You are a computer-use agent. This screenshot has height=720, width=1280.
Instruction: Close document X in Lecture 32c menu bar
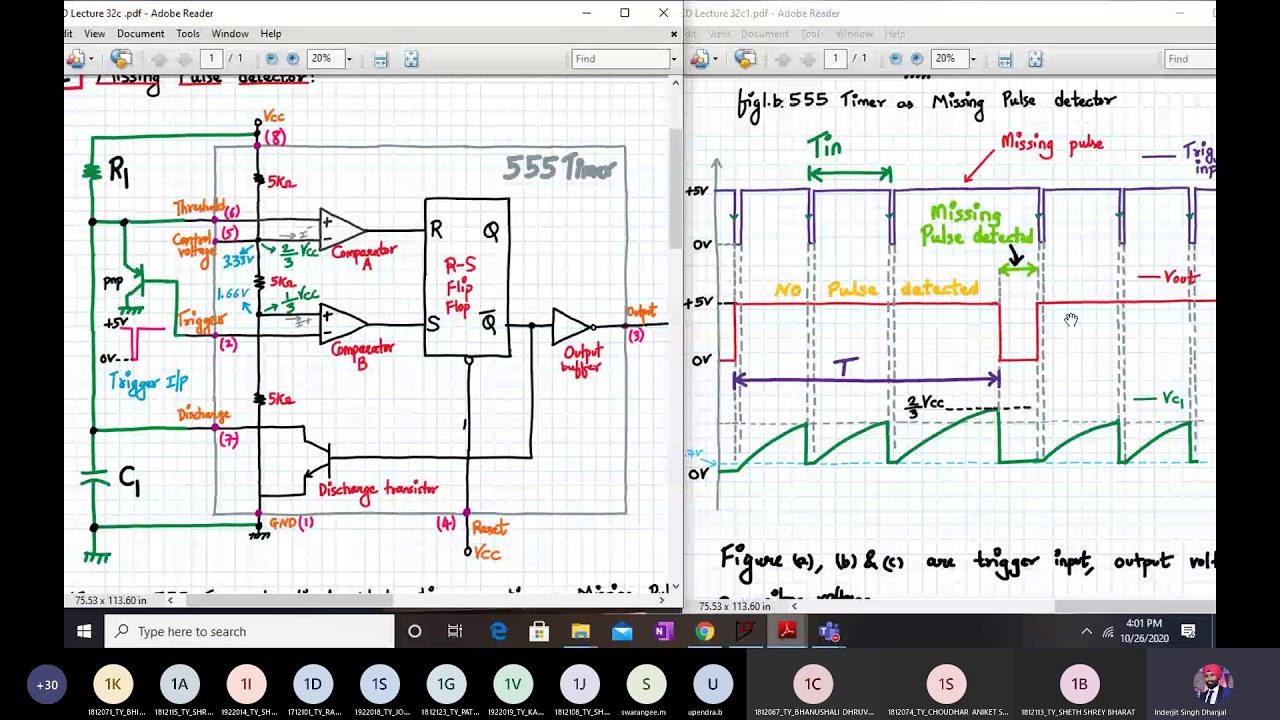point(674,34)
